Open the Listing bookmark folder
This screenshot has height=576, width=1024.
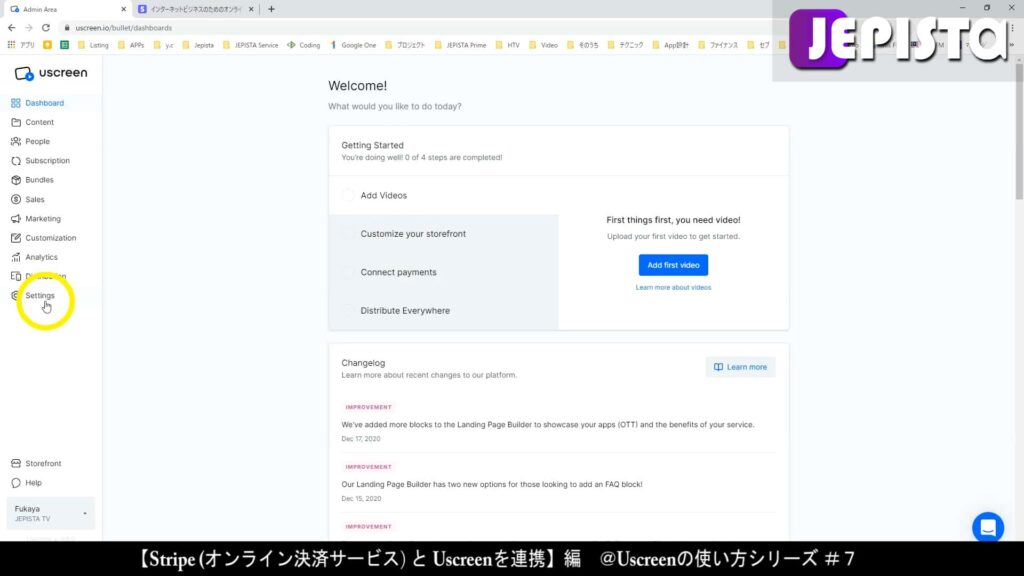(93, 45)
